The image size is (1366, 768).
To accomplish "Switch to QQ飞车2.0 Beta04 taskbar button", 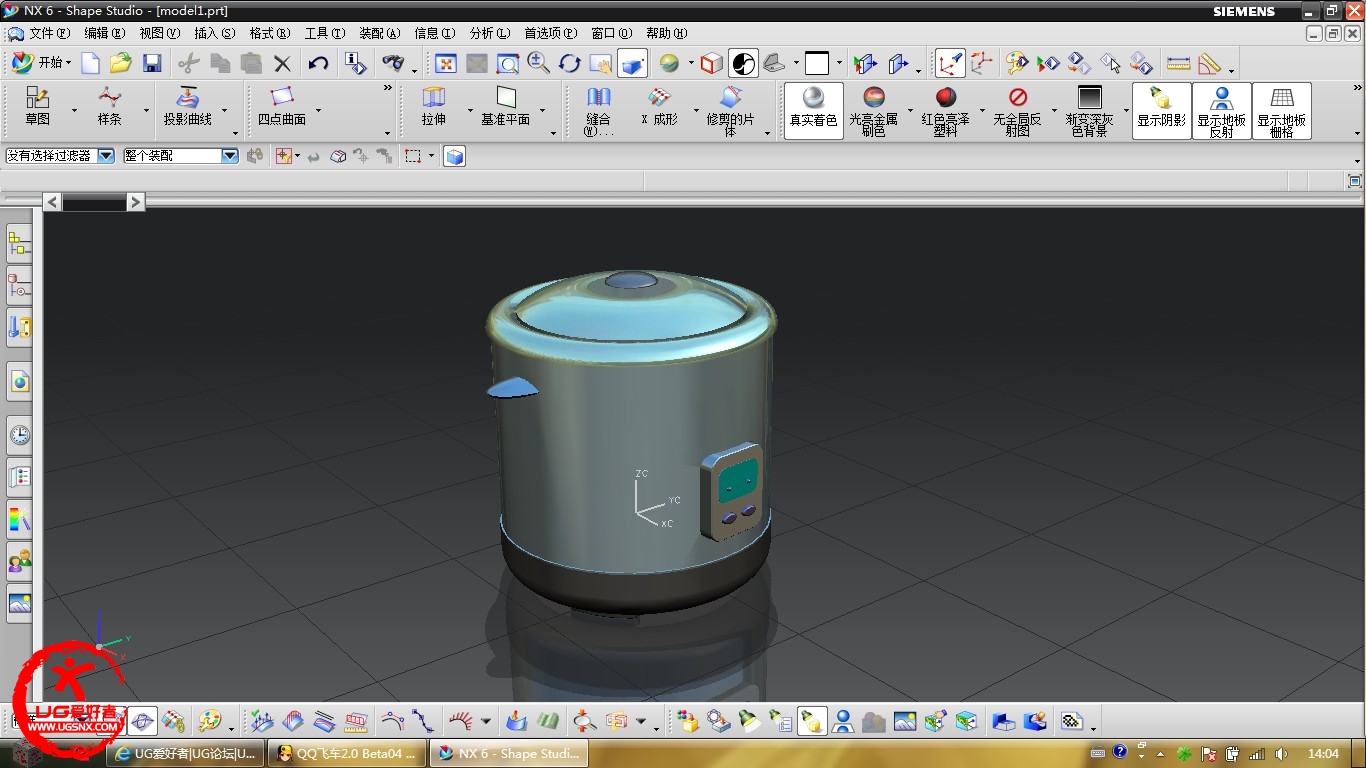I will tap(348, 753).
